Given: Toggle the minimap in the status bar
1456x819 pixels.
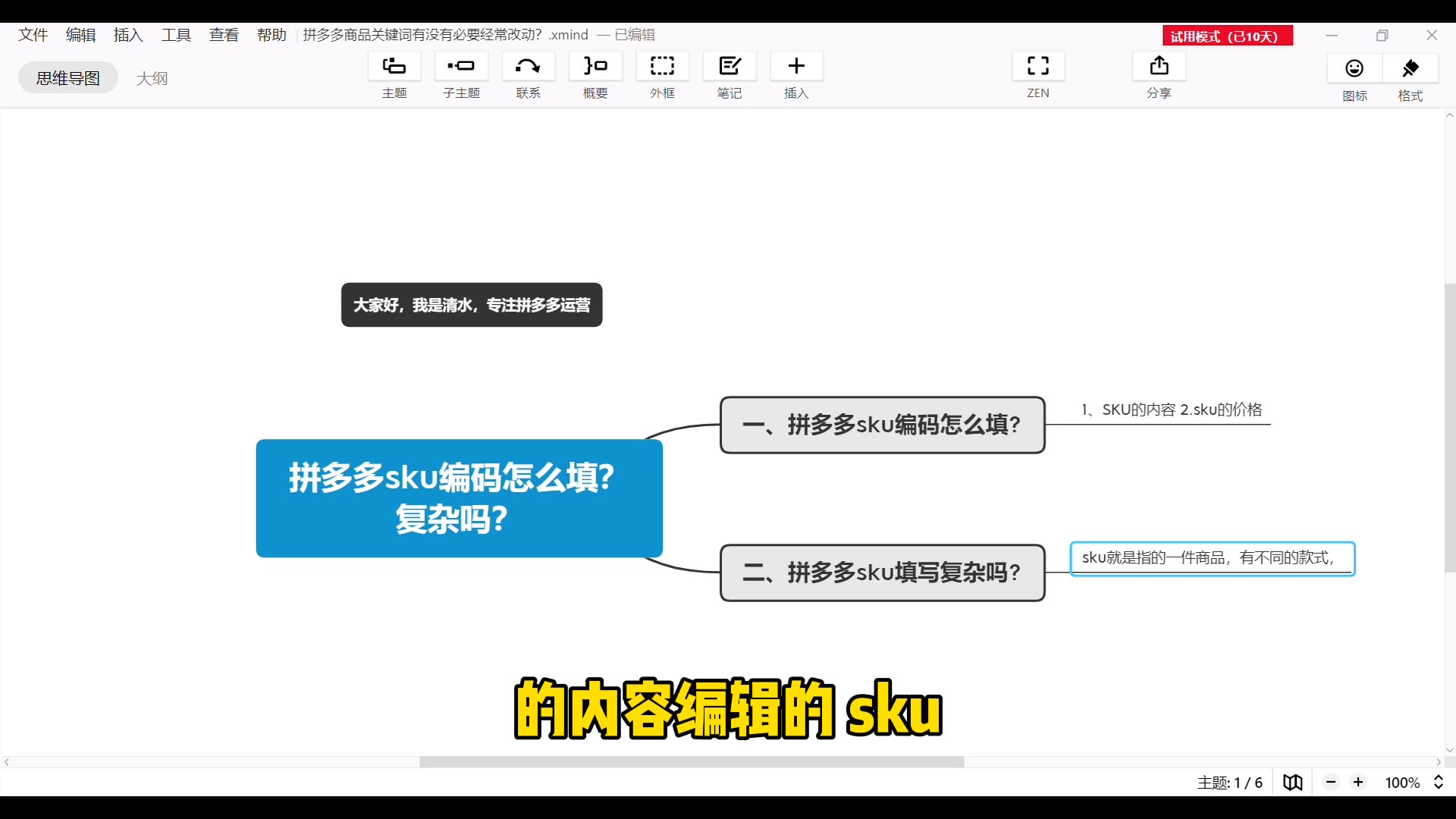Looking at the screenshot, I should tap(1293, 782).
